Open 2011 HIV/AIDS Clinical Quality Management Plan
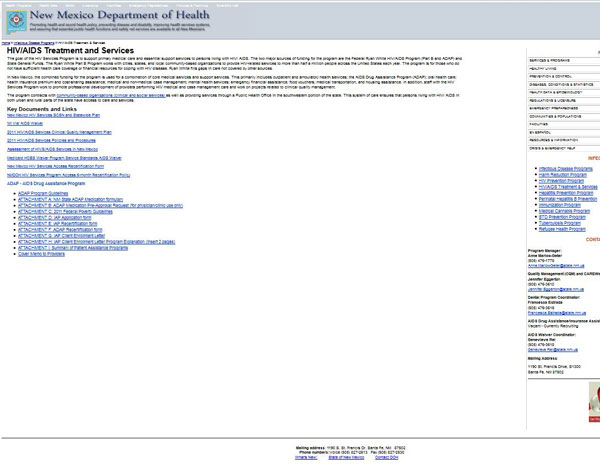The image size is (600, 464). click(59, 132)
